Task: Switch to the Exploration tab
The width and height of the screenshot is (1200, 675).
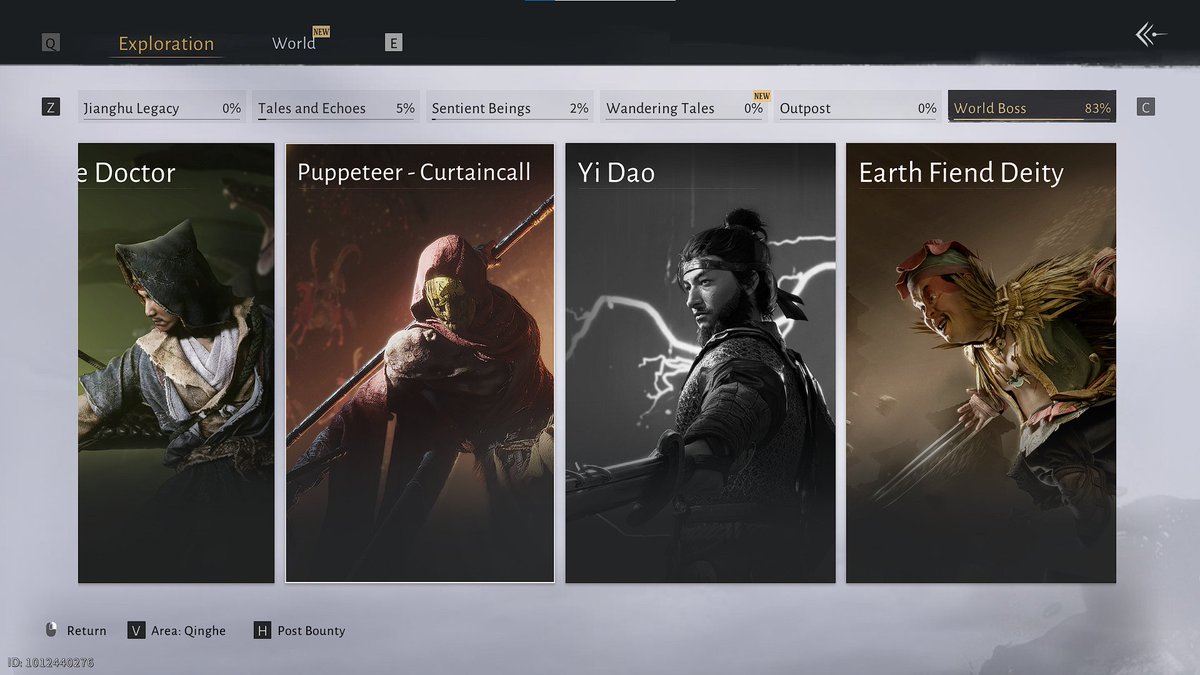Action: click(x=166, y=44)
